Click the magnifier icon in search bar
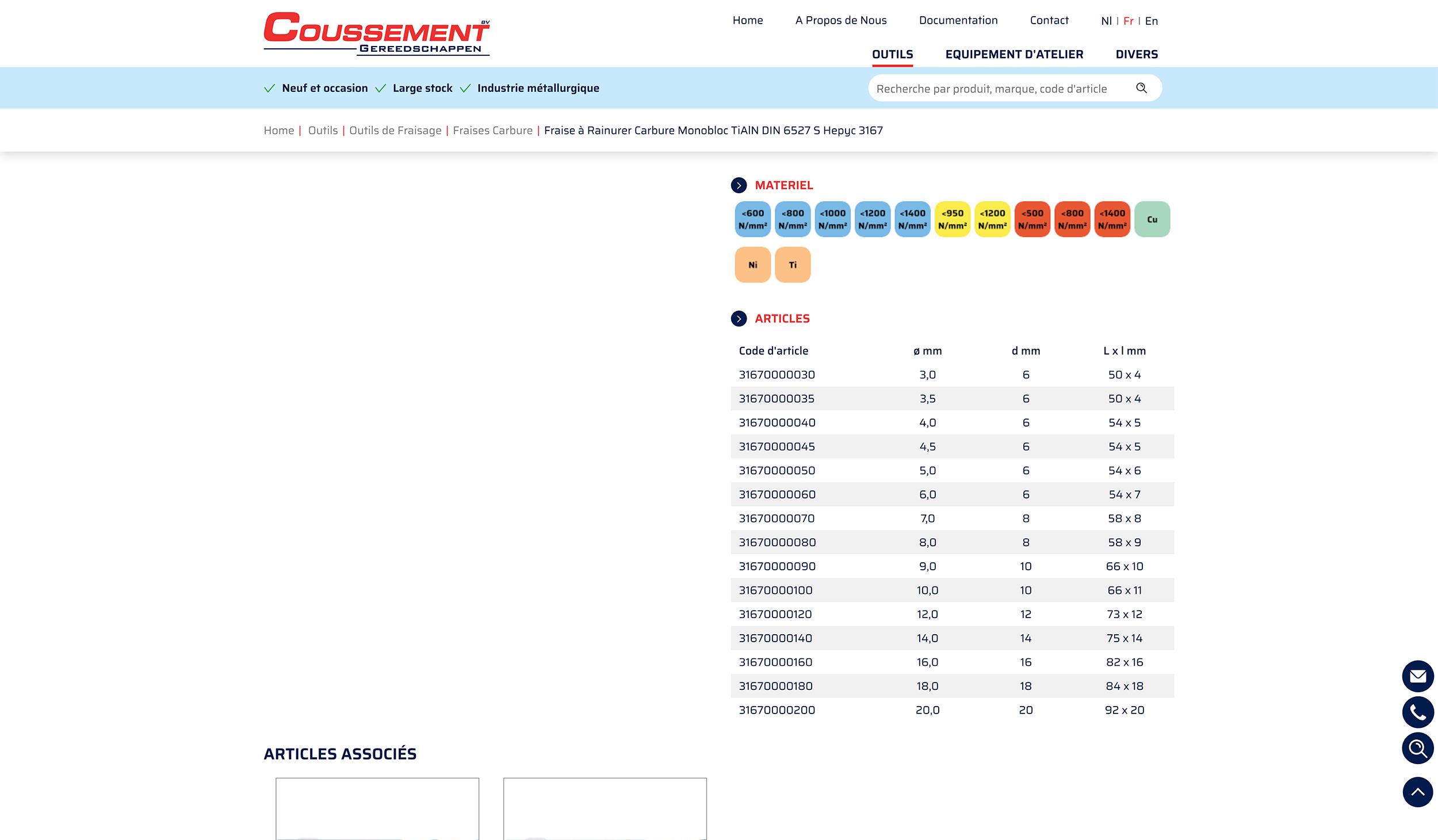This screenshot has height=840, width=1438. coord(1141,88)
